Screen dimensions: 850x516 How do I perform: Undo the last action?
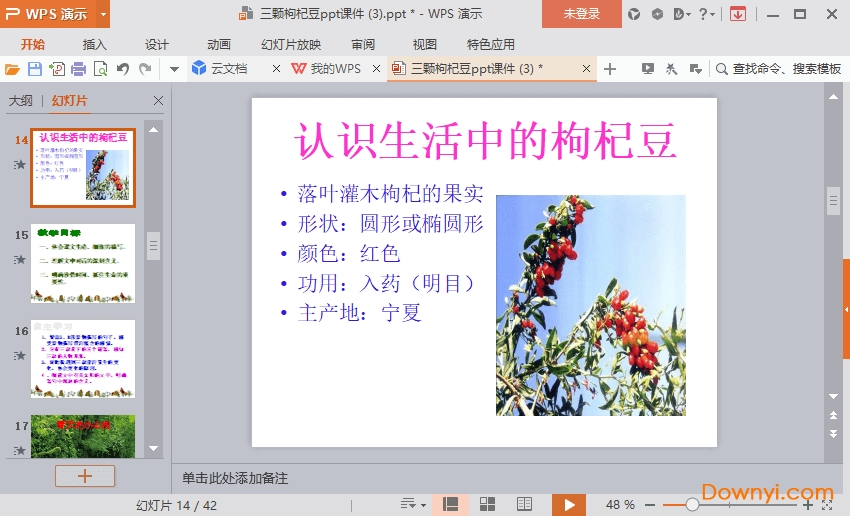click(x=123, y=69)
